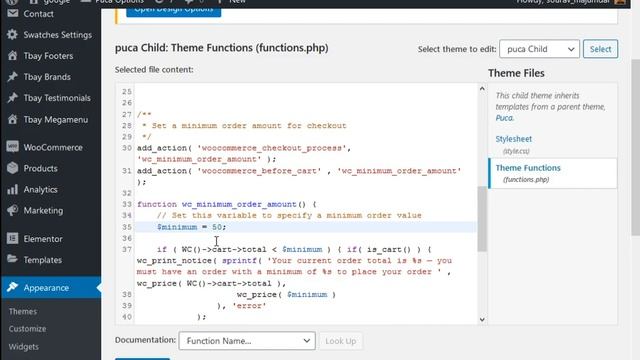Click the Analytics bar chart icon
640x360 pixels.
click(x=13, y=189)
